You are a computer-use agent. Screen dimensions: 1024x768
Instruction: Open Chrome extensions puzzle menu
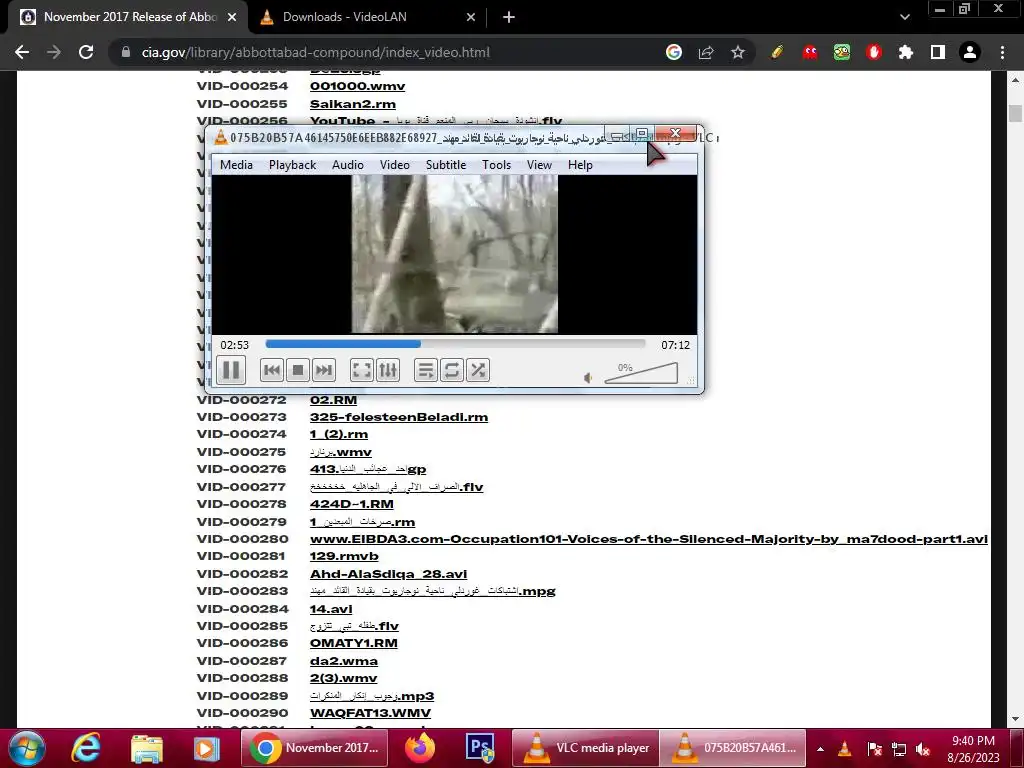coord(906,52)
